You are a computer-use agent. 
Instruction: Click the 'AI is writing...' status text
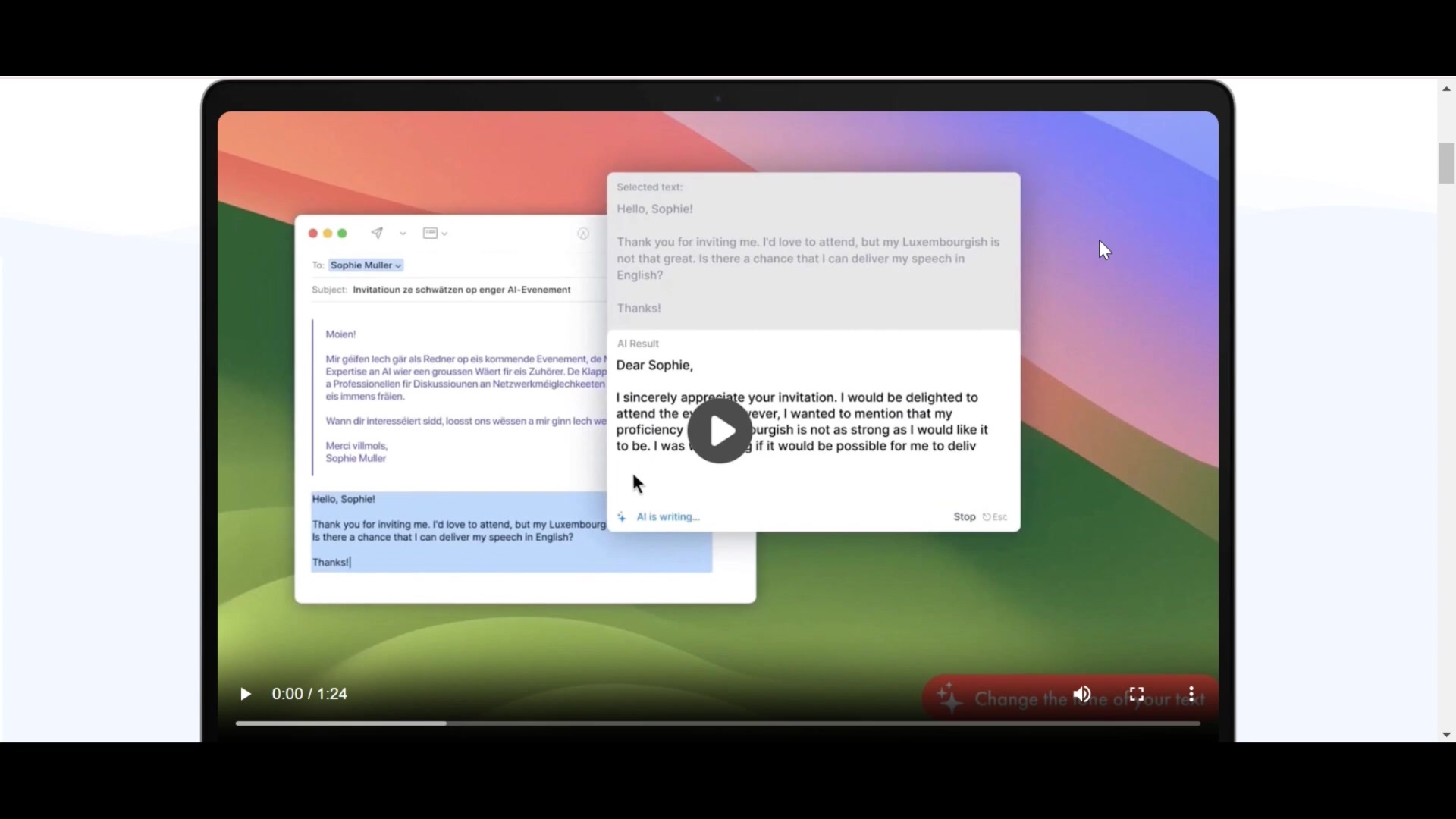tap(668, 516)
